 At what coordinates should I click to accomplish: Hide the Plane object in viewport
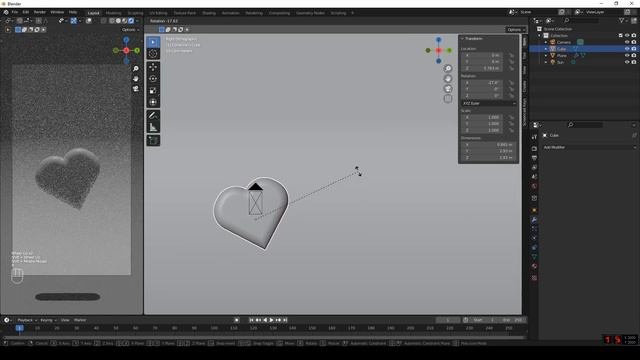point(627,56)
